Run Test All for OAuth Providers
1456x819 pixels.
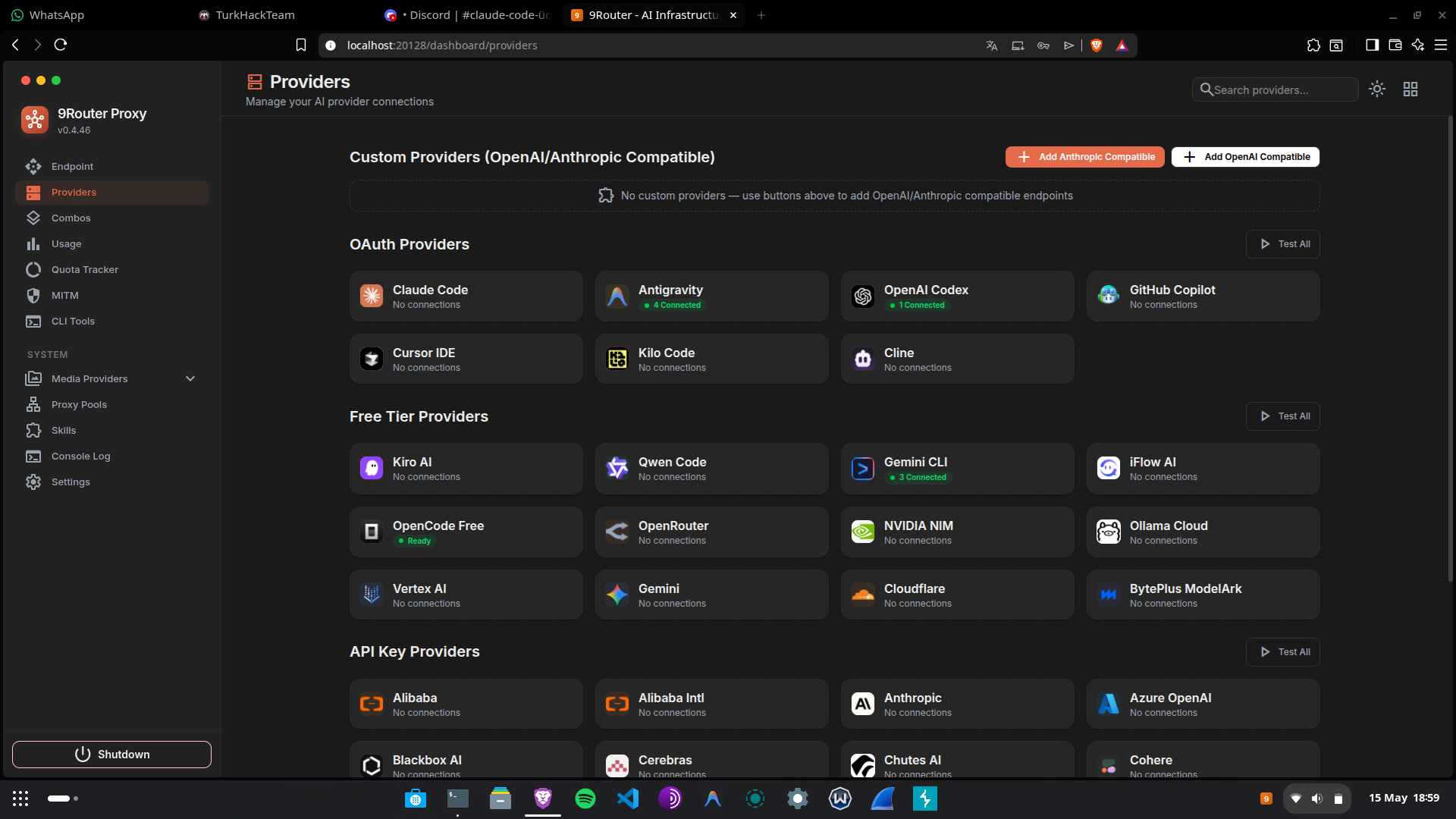(1283, 244)
